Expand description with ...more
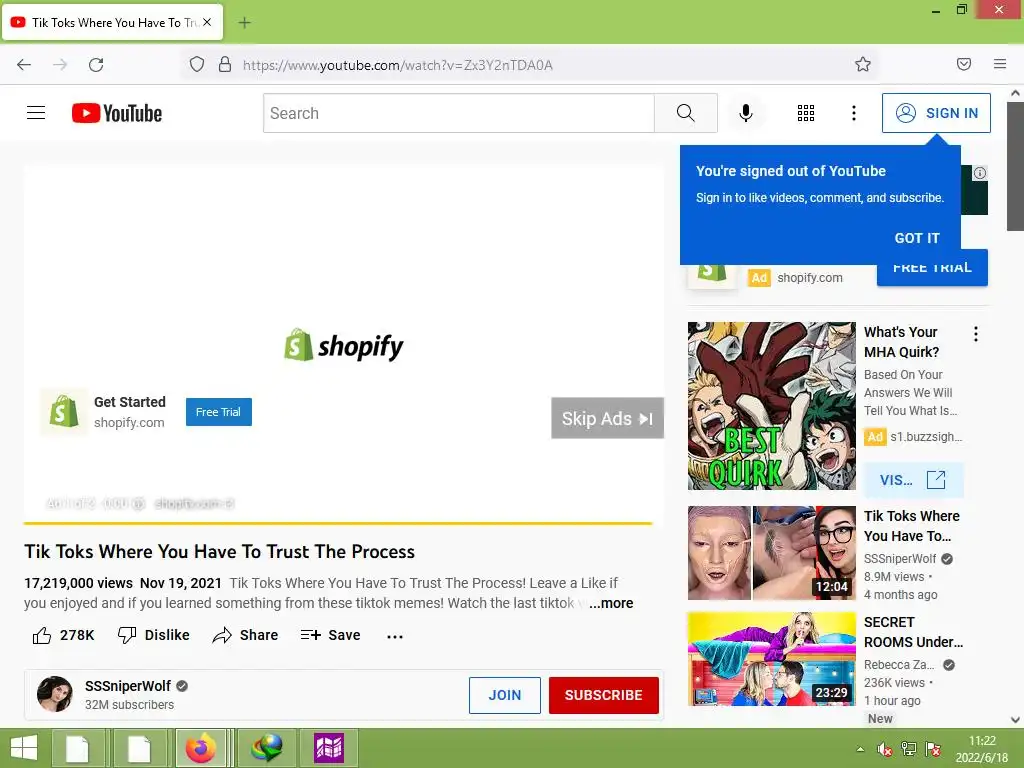The width and height of the screenshot is (1024, 768). tap(611, 603)
